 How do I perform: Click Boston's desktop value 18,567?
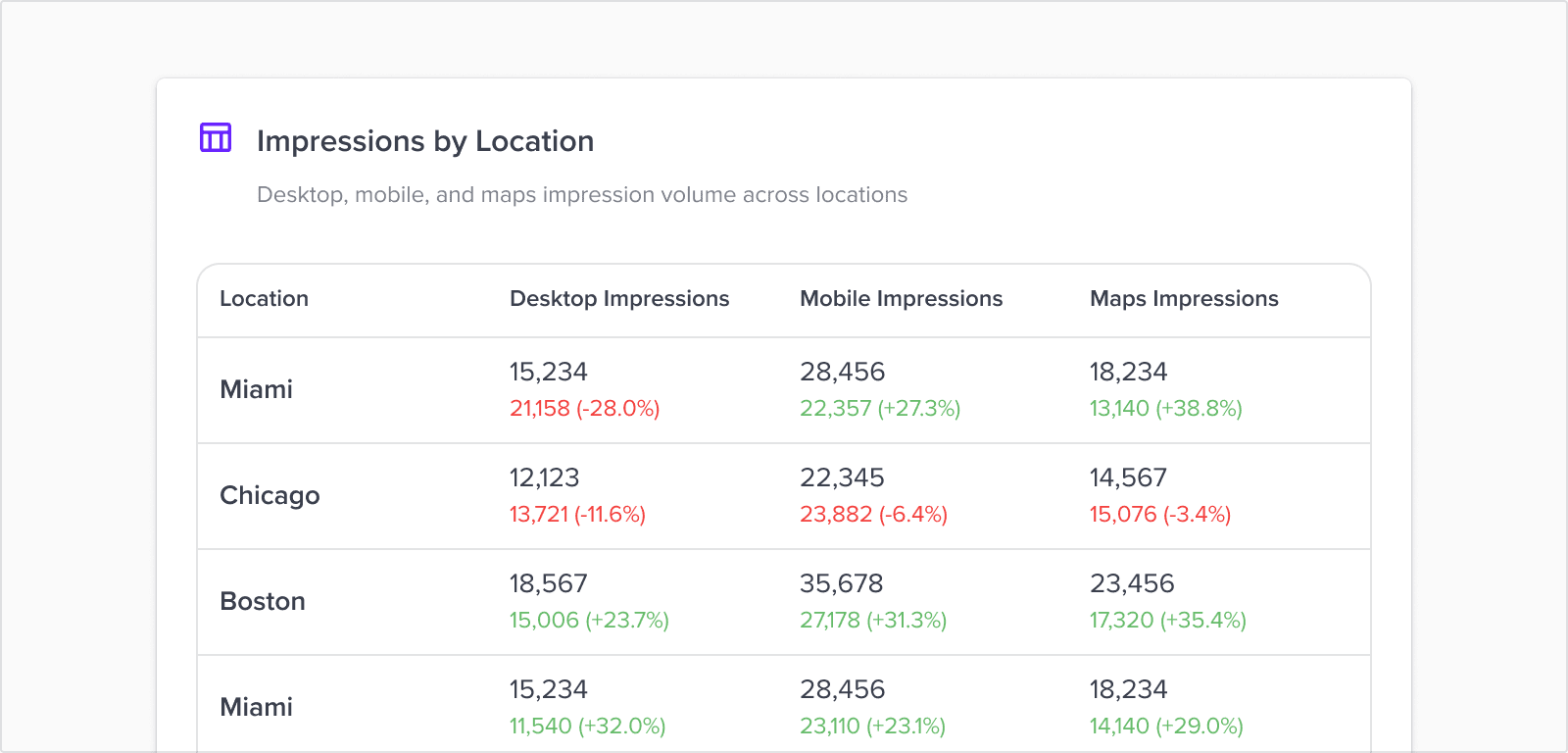(x=549, y=583)
